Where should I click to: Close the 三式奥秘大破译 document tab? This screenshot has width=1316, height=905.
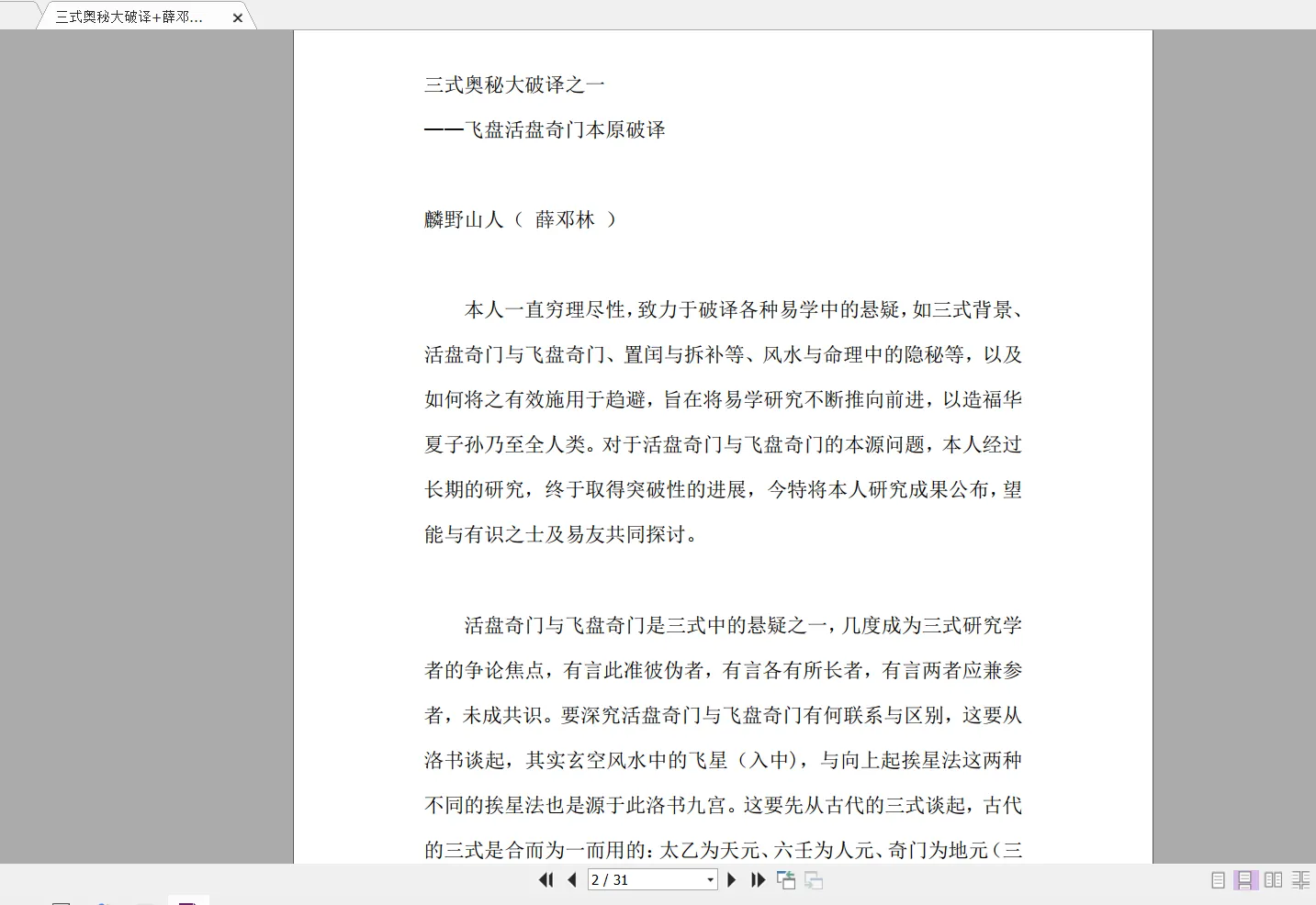coord(238,17)
